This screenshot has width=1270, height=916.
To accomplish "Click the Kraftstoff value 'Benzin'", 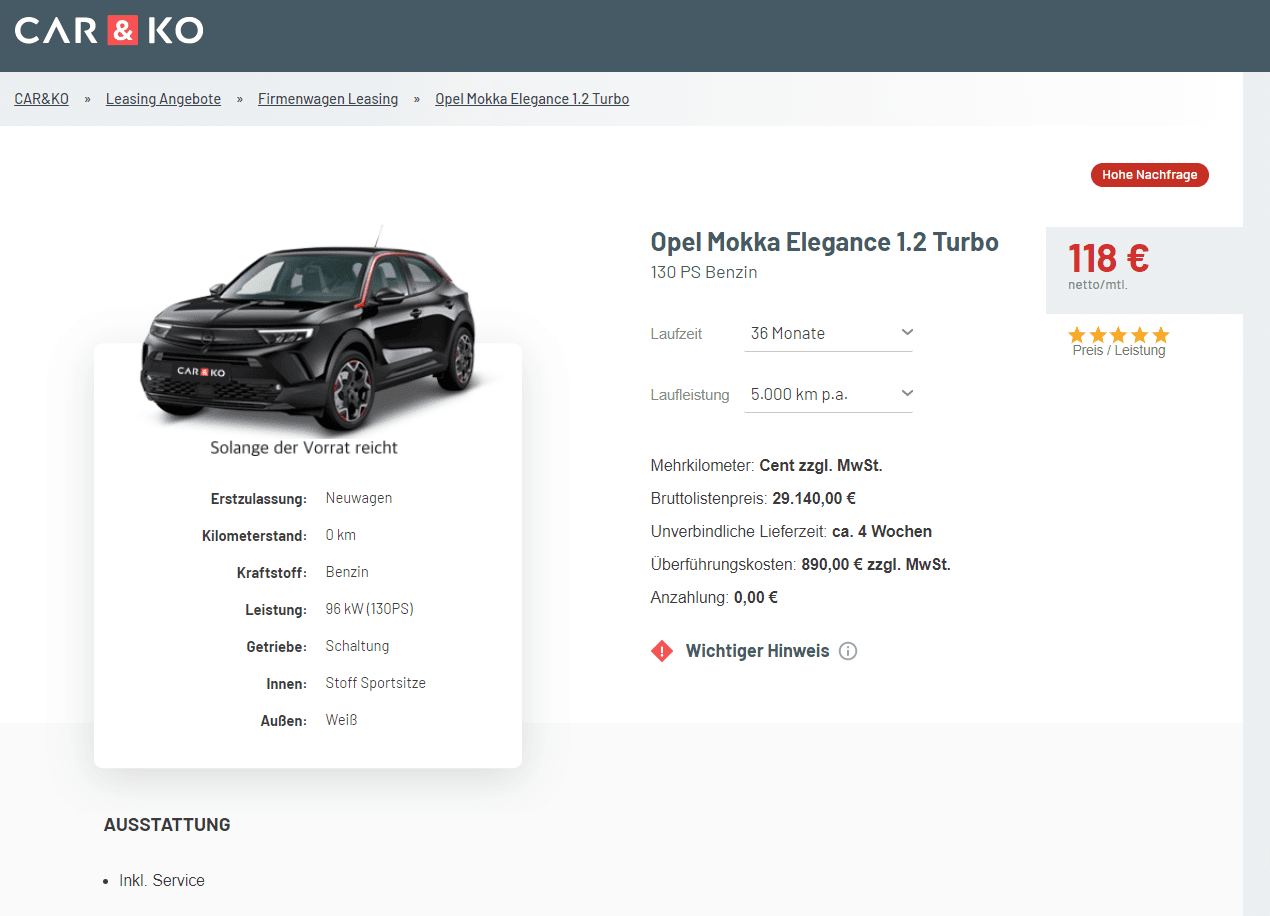I will (x=347, y=572).
